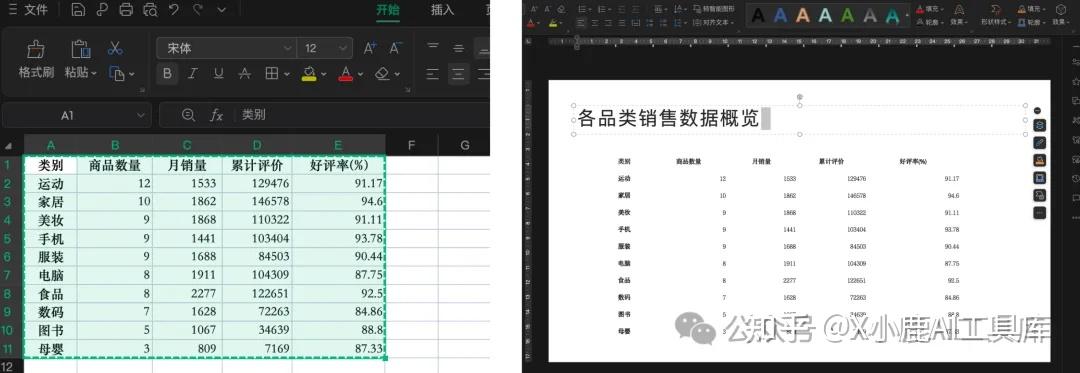The image size is (1080, 373).
Task: Select all cells with the corner triangle
Action: click(x=9, y=146)
